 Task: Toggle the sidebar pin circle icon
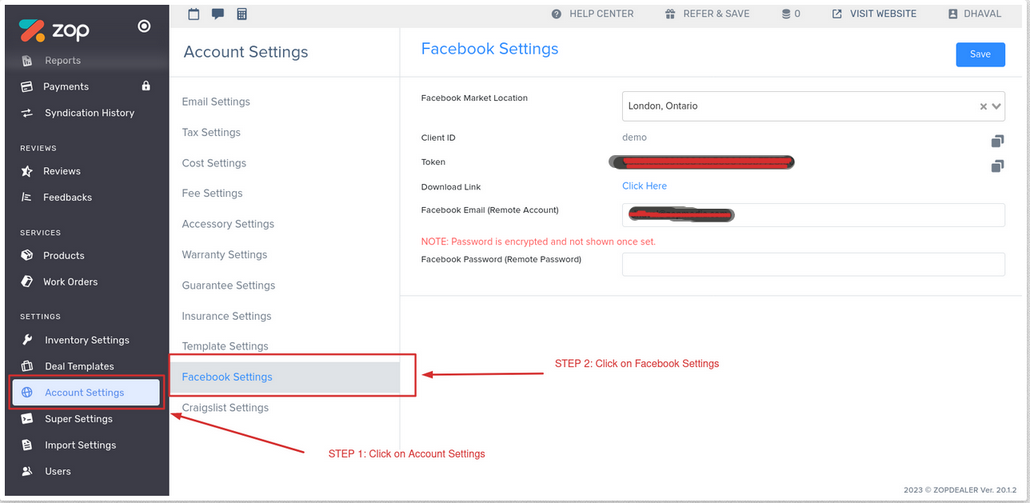click(144, 26)
